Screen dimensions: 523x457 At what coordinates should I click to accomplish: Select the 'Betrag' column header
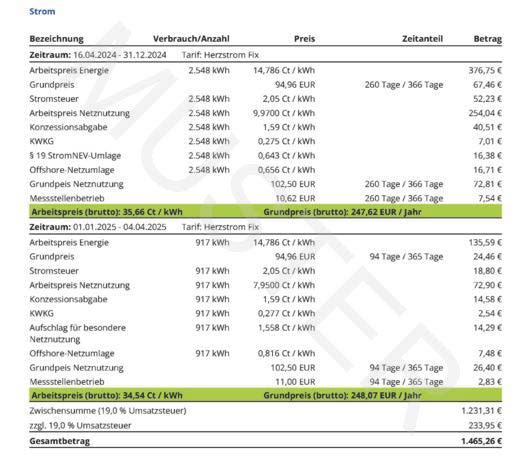tap(488, 39)
